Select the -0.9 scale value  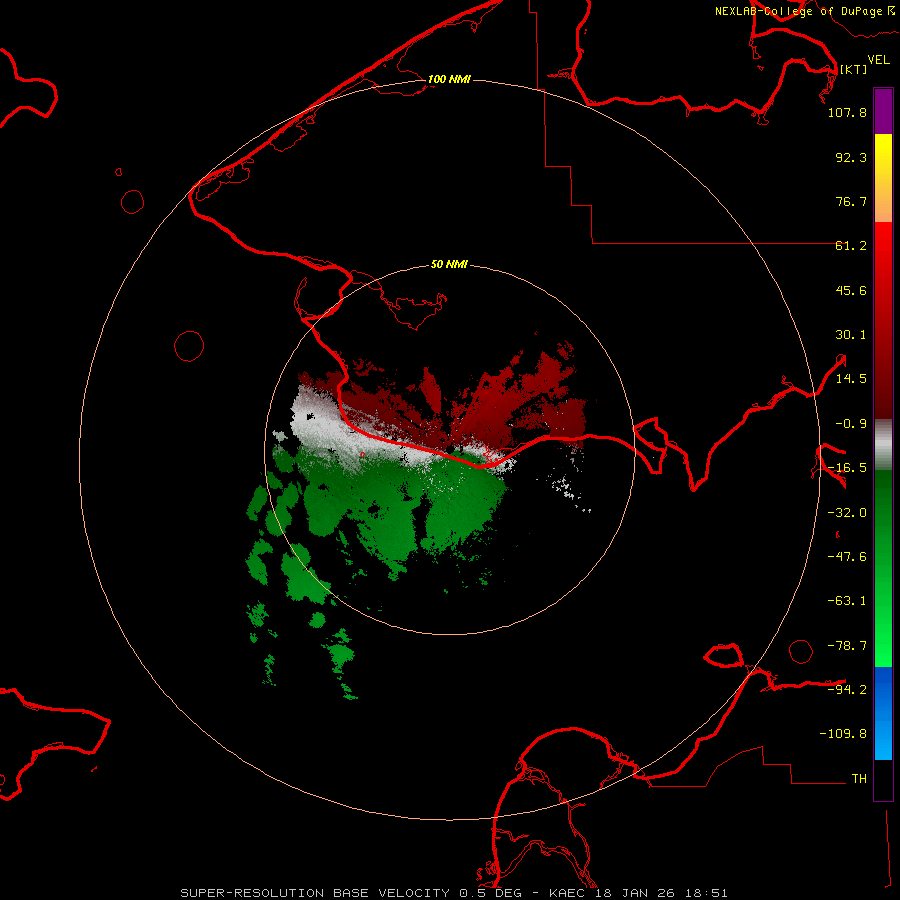tap(851, 424)
